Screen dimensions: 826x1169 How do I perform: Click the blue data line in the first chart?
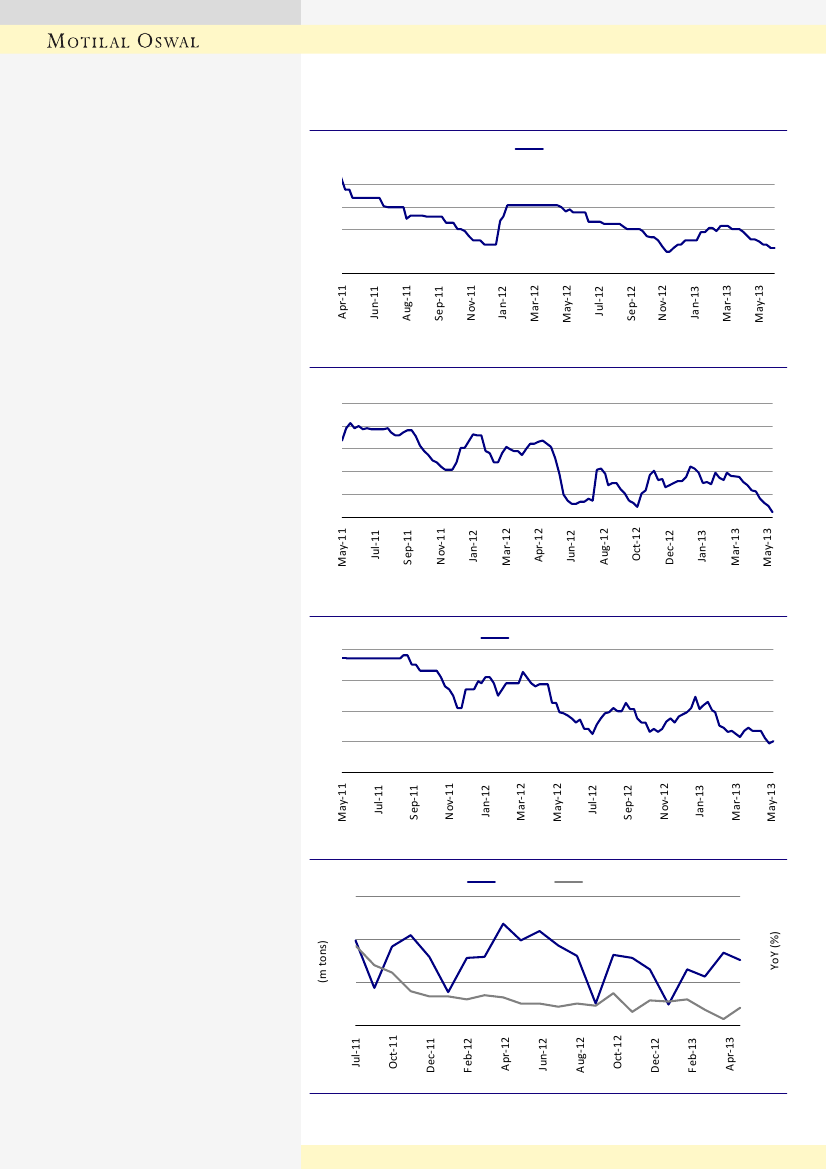point(530,205)
